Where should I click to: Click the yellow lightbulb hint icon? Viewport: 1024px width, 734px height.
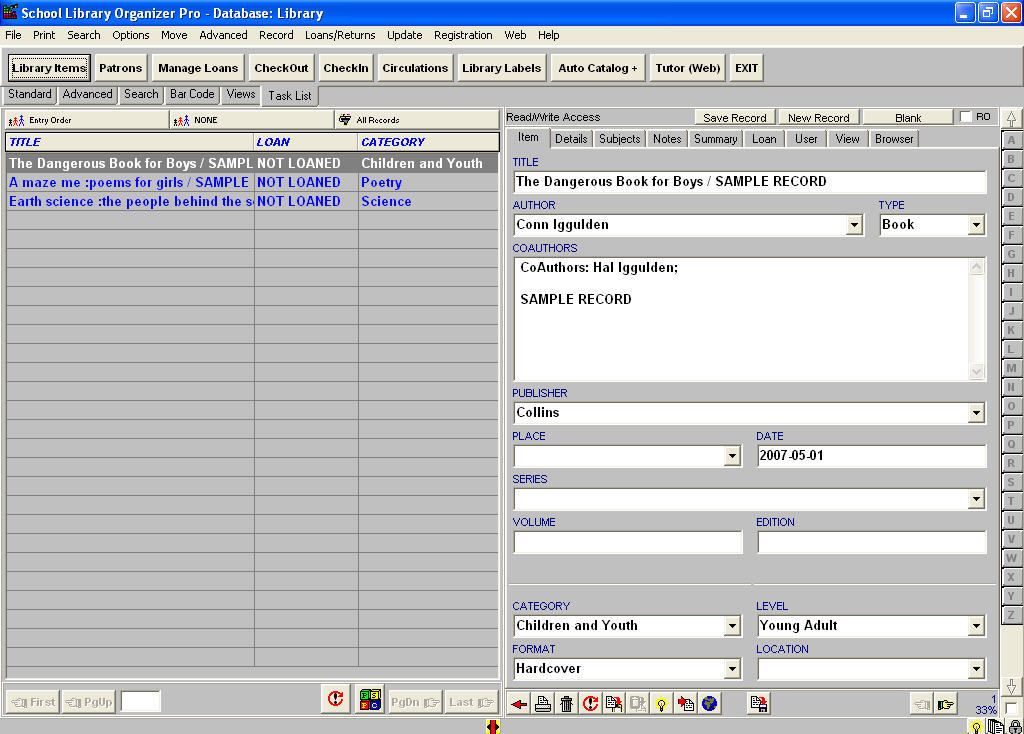coord(662,703)
